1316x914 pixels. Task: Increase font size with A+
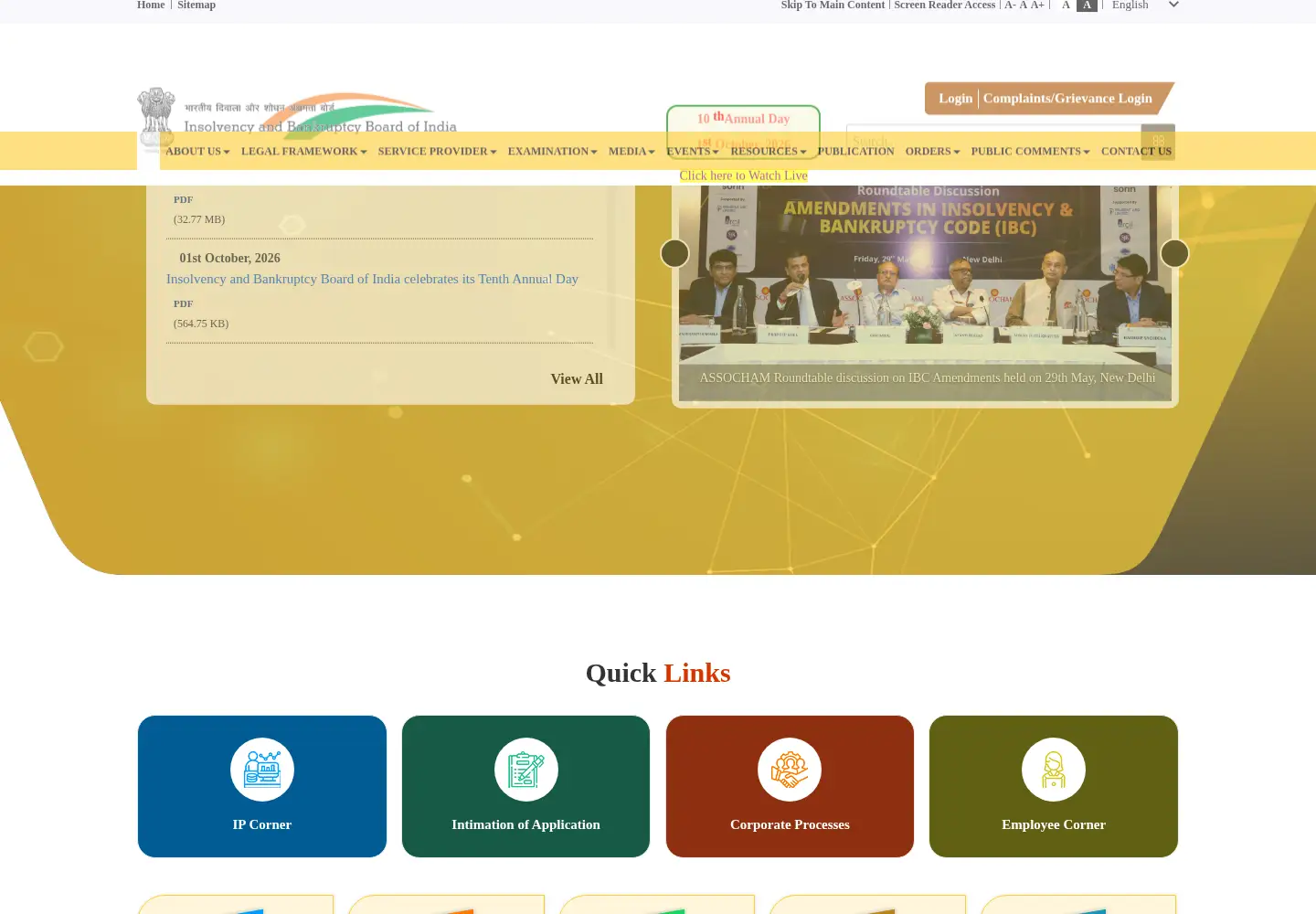(1037, 5)
